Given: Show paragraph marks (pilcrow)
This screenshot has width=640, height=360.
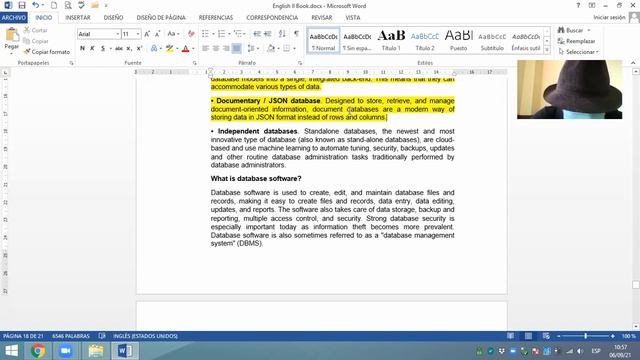Looking at the screenshot, I should pos(296,33).
